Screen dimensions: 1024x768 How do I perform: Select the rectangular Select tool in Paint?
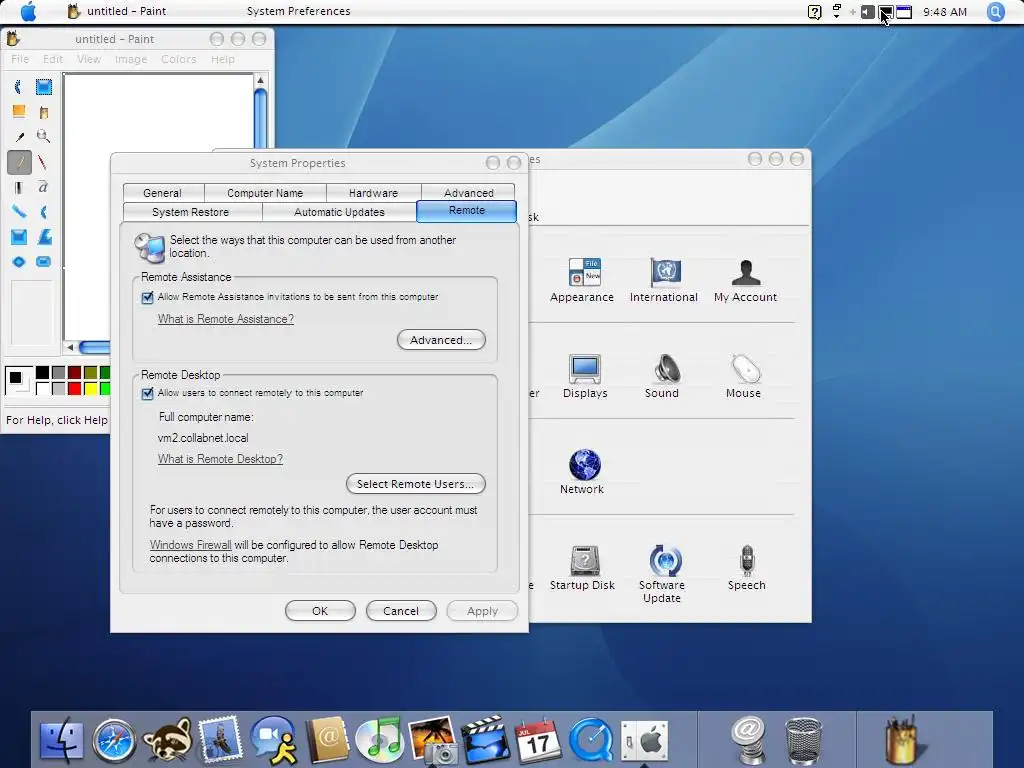pos(44,87)
